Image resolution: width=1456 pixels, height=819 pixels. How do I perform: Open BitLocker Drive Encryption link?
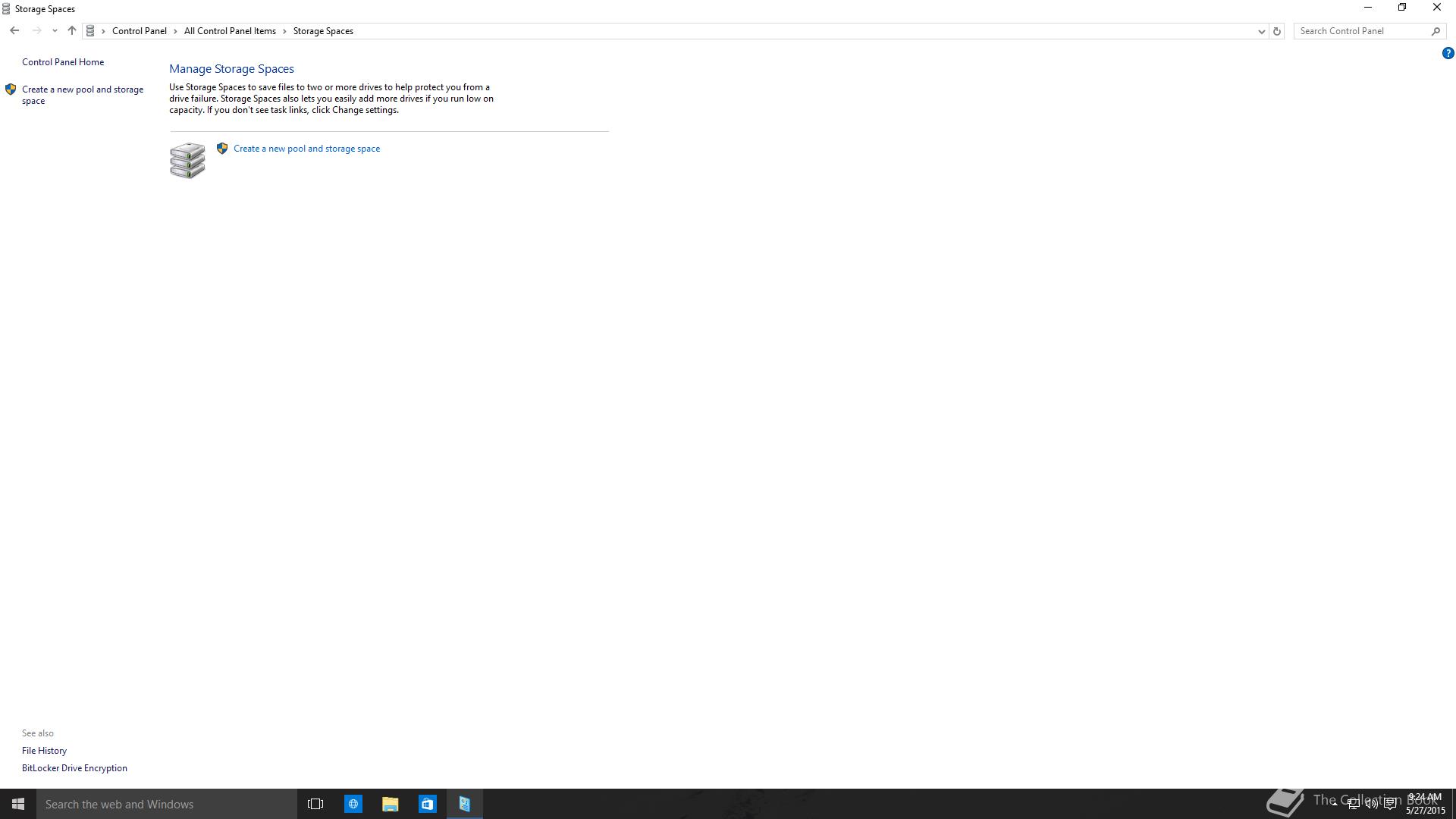click(x=74, y=768)
